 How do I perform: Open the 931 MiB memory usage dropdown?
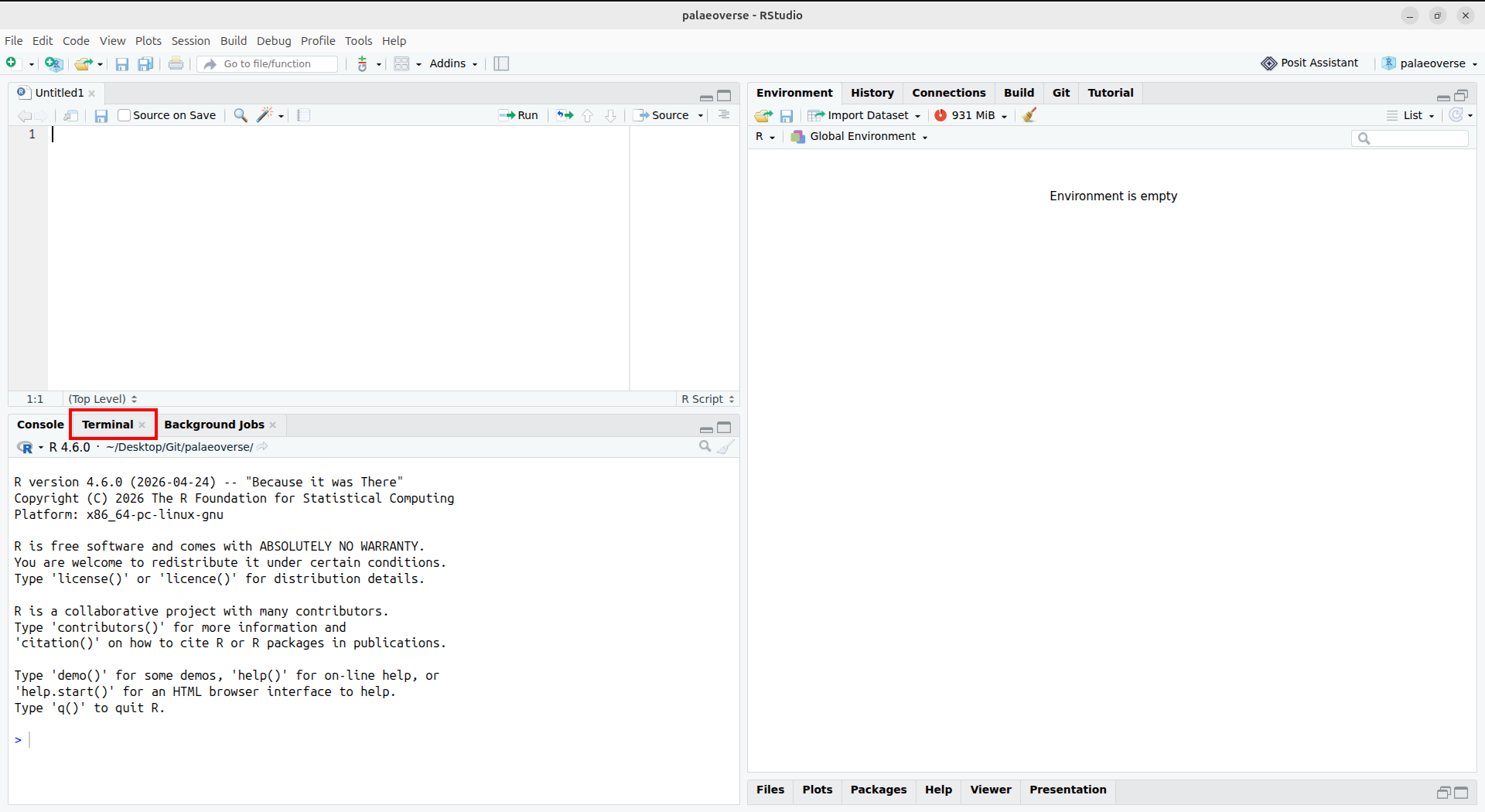pos(971,115)
